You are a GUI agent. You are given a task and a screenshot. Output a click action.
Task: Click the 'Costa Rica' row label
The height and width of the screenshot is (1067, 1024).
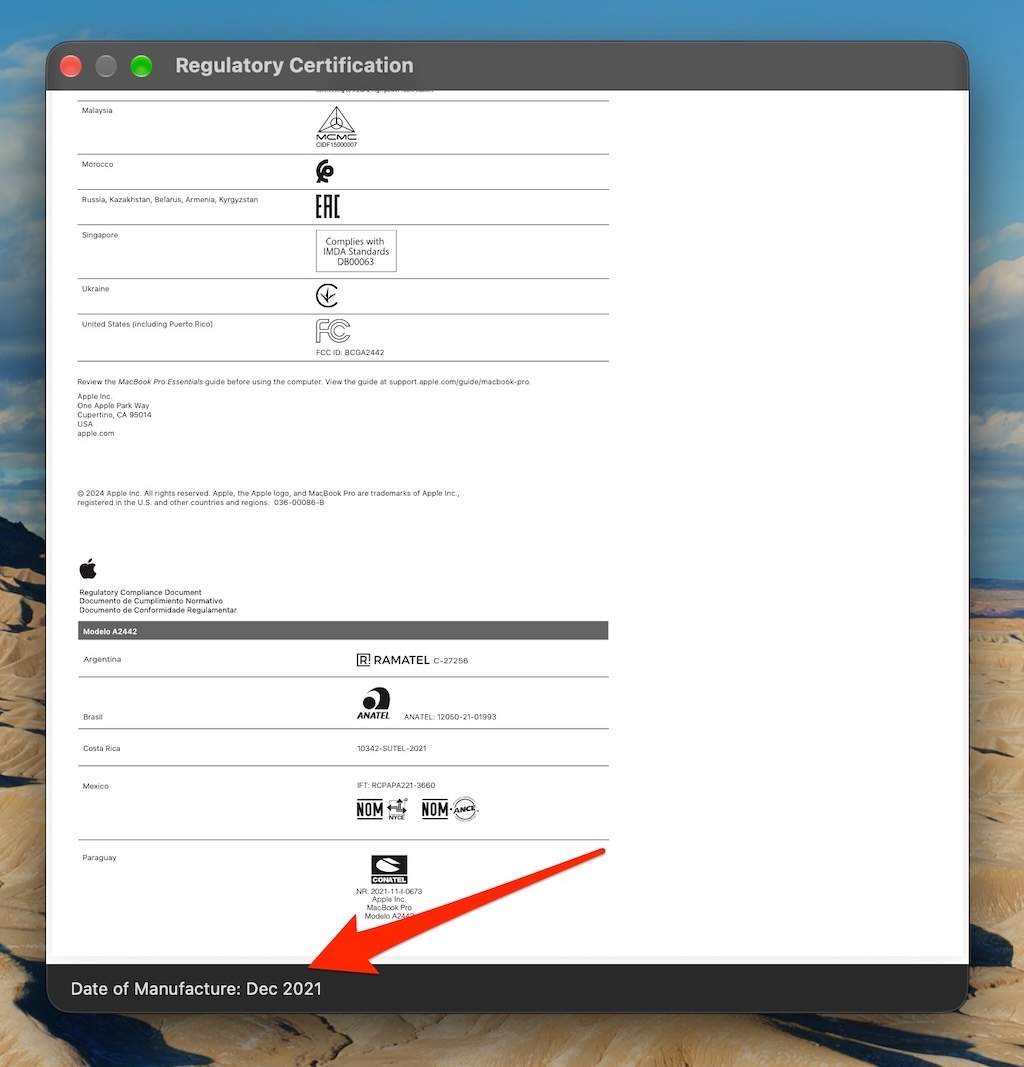(x=101, y=748)
